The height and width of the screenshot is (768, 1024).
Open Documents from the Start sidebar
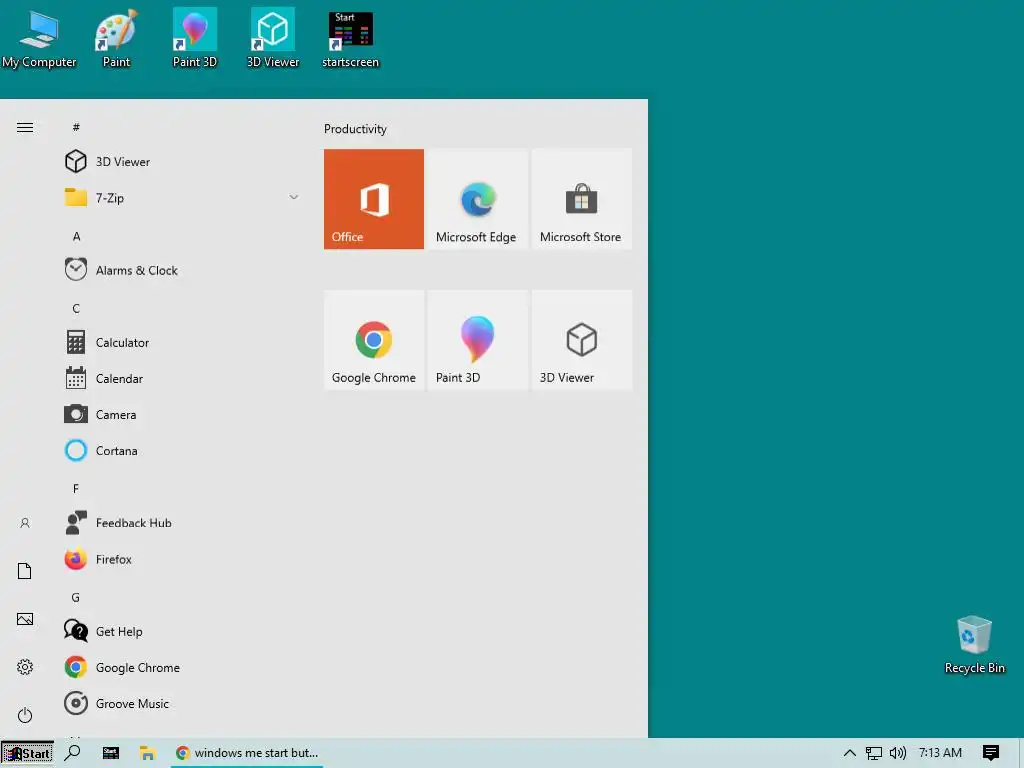(25, 571)
